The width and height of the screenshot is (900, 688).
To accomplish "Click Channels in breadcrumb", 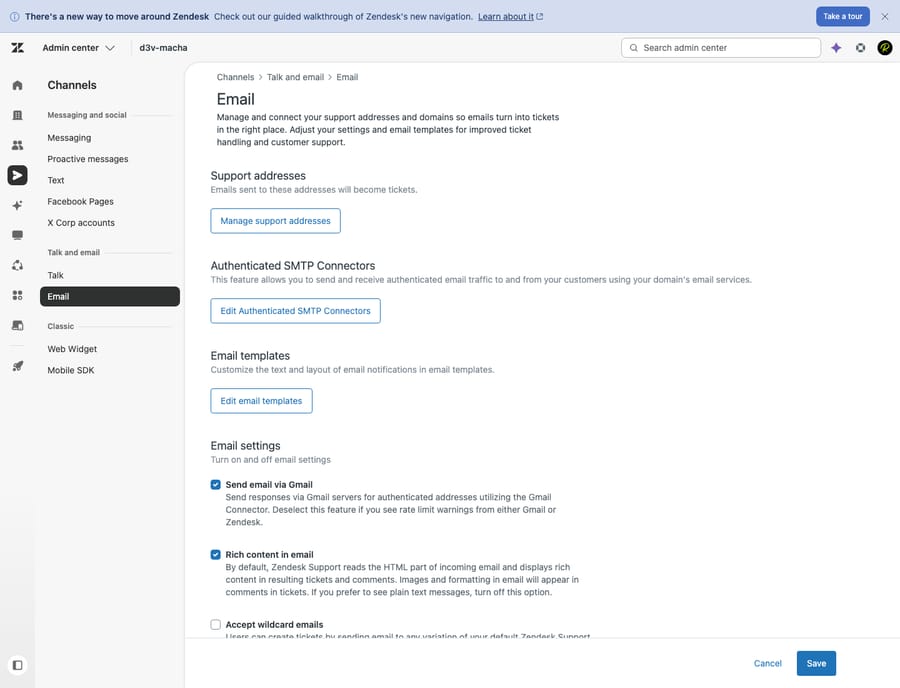I will pyautogui.click(x=235, y=77).
